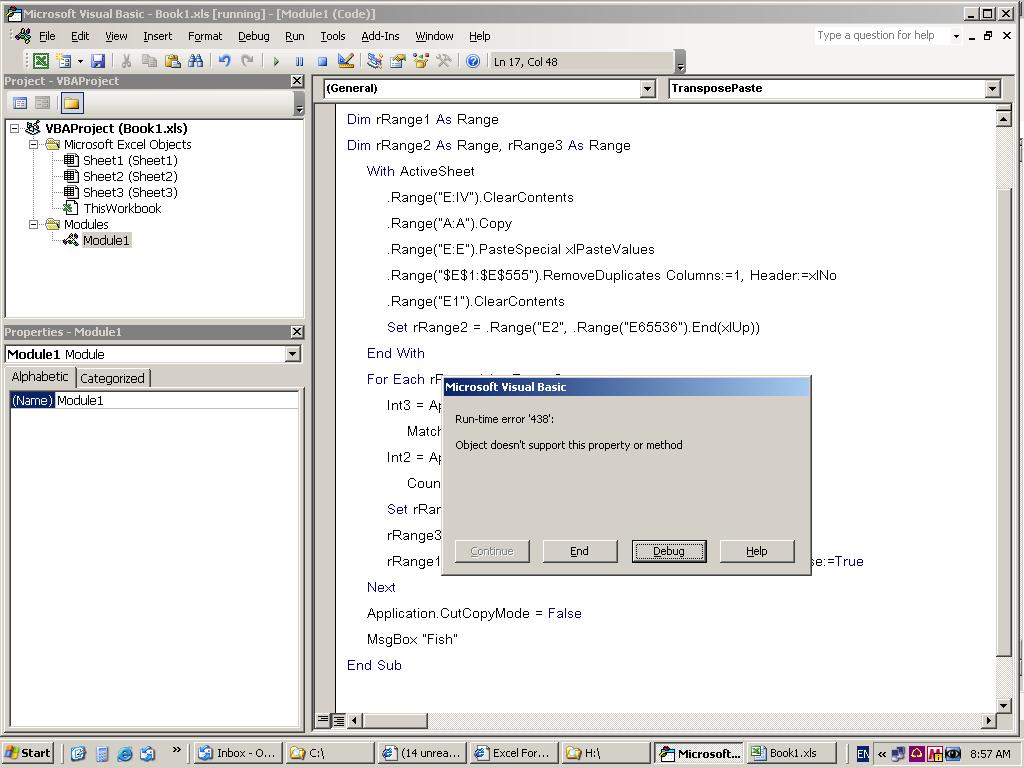Click the View Microsoft Excel icon

point(41,61)
